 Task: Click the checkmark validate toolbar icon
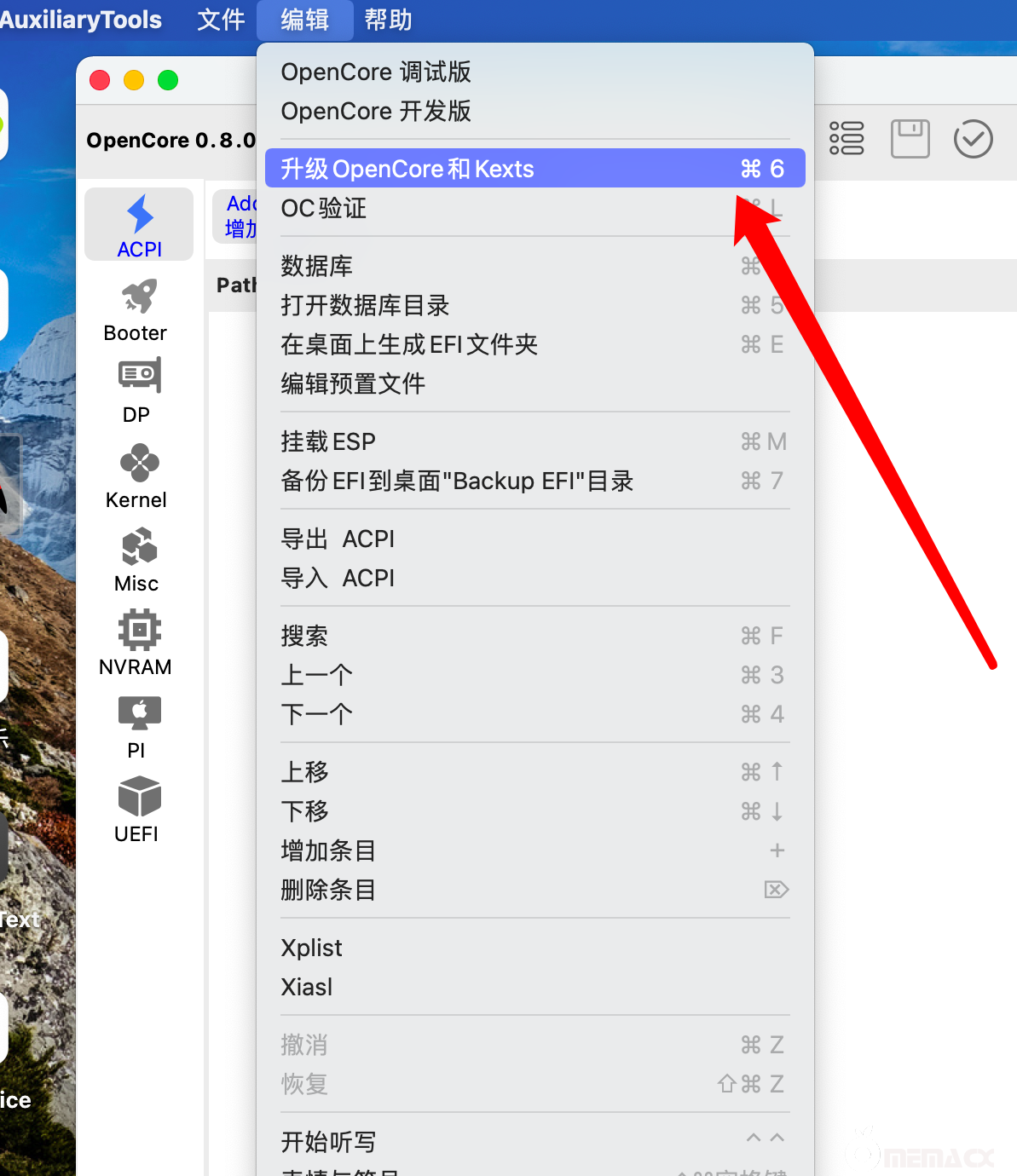pyautogui.click(x=973, y=139)
